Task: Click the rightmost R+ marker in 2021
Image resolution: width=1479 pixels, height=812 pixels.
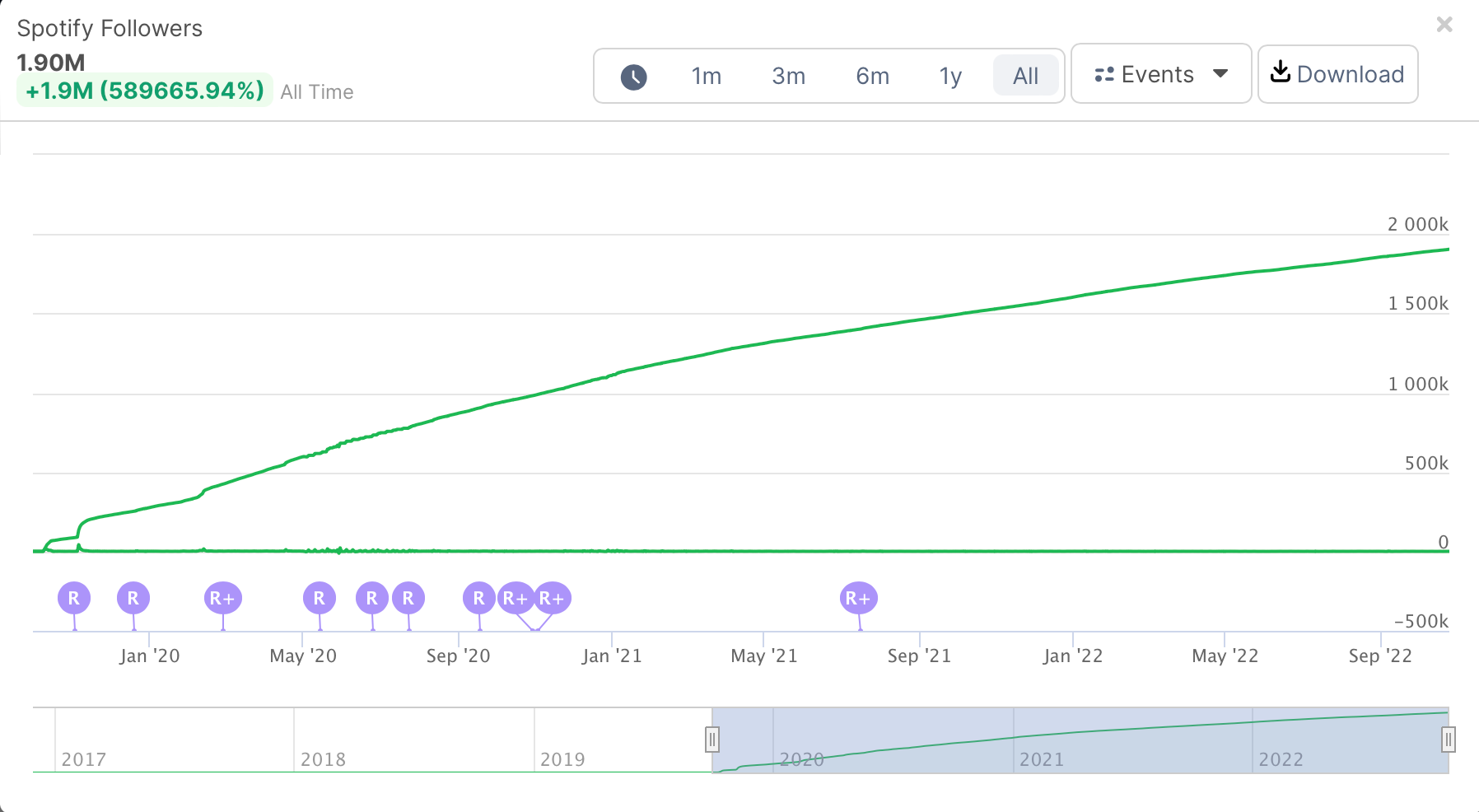Action: [x=858, y=599]
